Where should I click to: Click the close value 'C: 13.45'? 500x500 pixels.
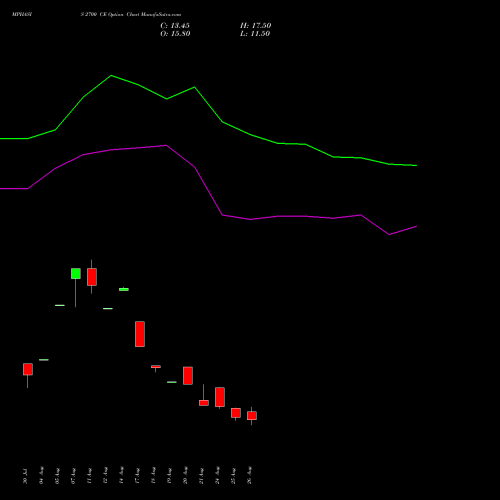(x=175, y=26)
